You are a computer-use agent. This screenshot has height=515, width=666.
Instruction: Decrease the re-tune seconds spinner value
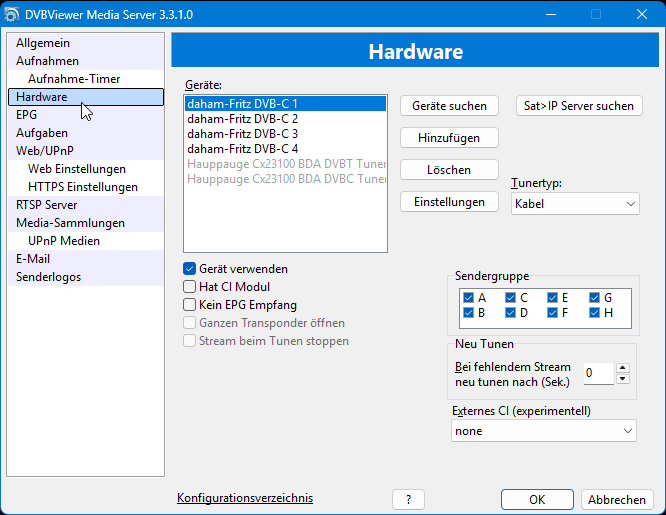coord(623,379)
